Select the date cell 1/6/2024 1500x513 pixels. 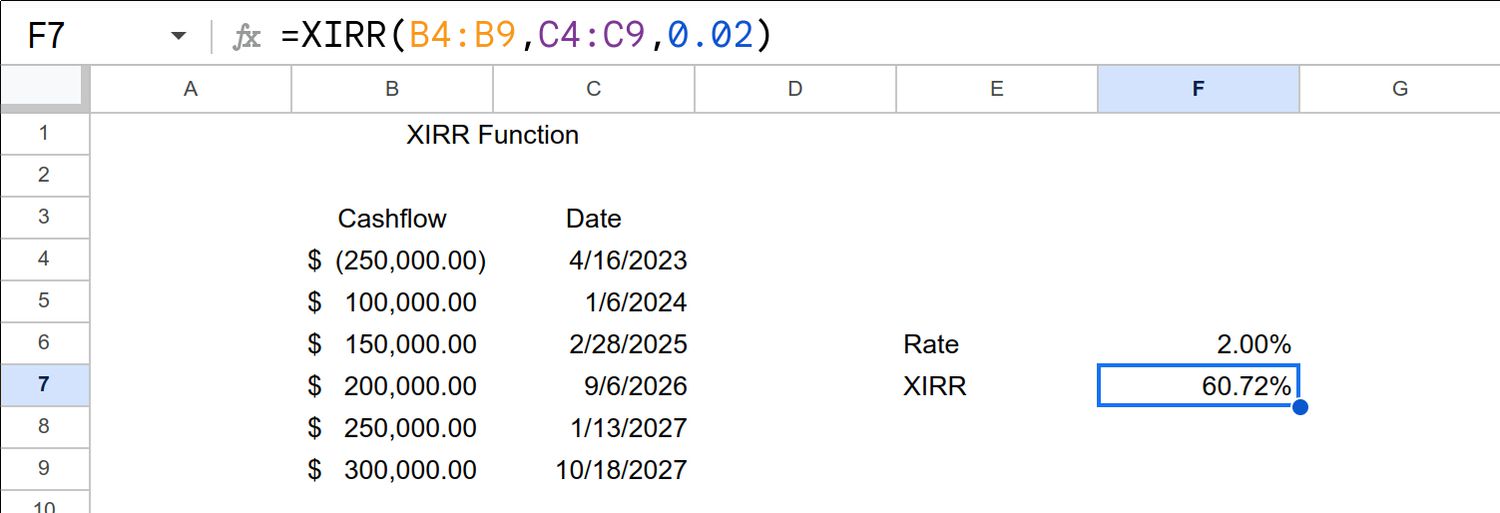point(594,302)
